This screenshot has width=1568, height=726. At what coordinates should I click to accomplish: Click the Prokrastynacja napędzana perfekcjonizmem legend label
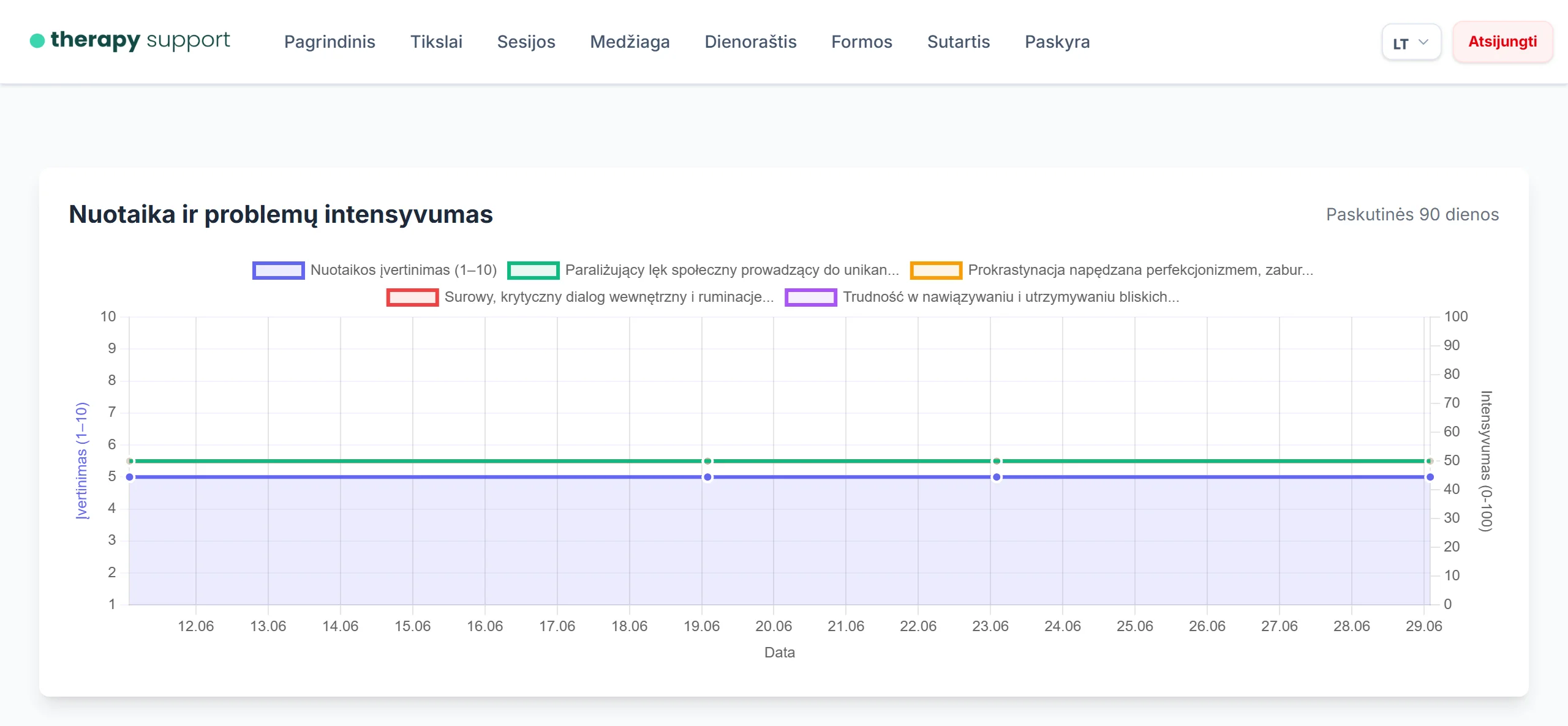pyautogui.click(x=1140, y=270)
